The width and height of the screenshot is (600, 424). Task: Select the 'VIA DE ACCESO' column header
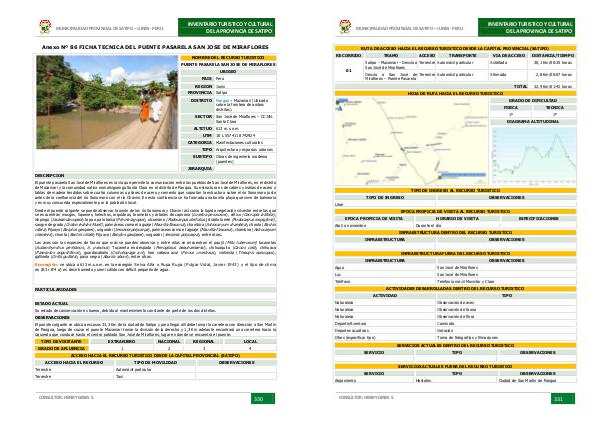pyautogui.click(x=509, y=55)
